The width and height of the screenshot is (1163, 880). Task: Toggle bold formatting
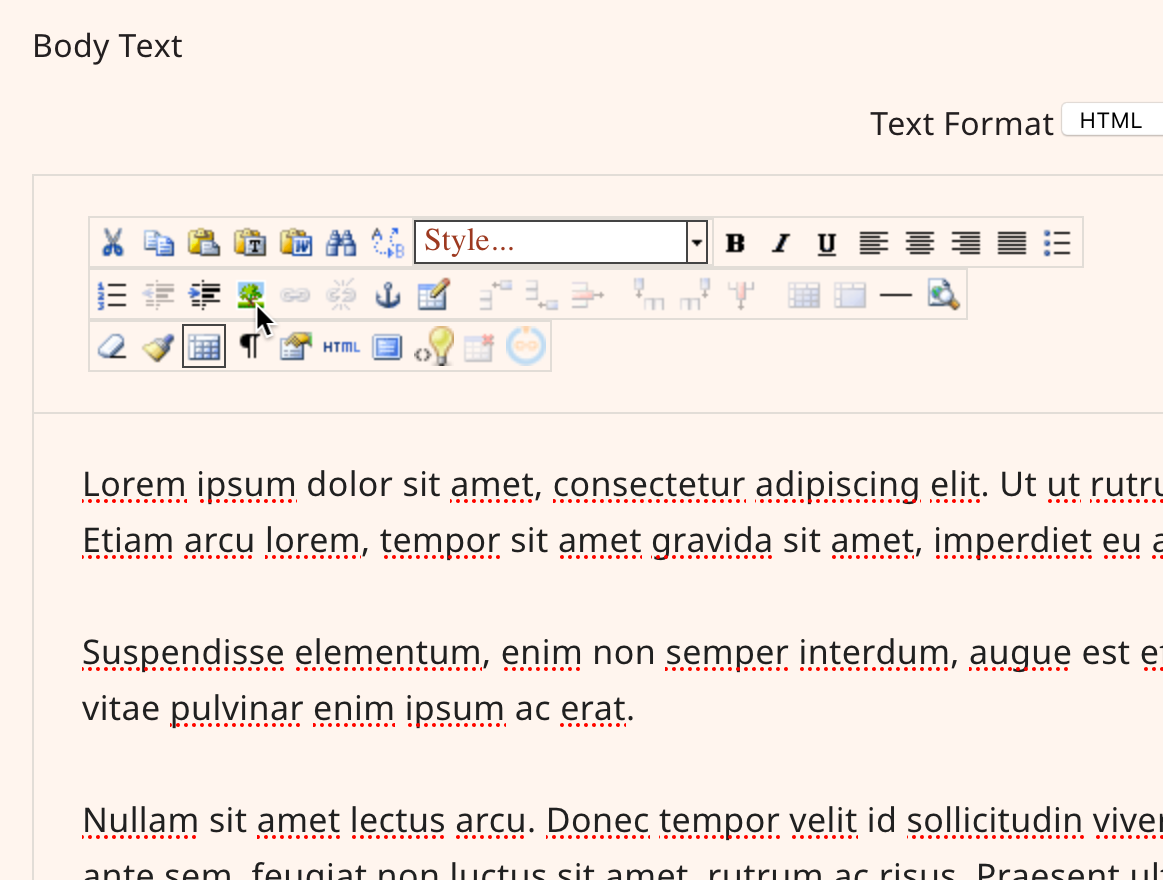pos(735,243)
